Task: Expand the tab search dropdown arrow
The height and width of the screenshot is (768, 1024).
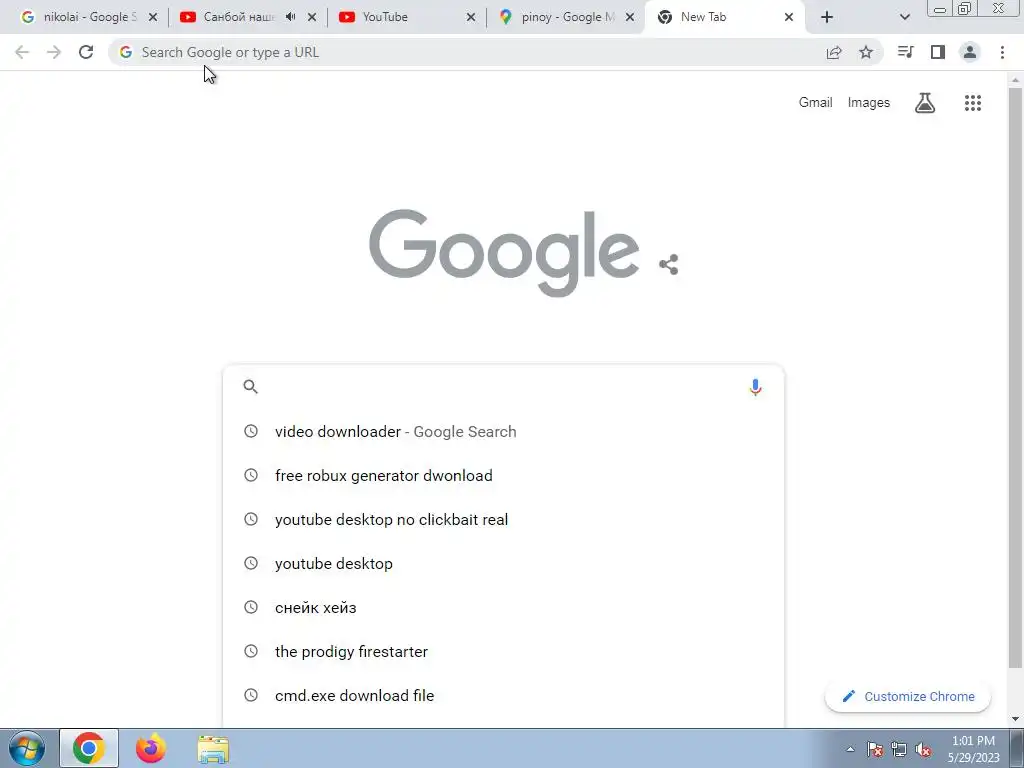Action: coord(904,17)
